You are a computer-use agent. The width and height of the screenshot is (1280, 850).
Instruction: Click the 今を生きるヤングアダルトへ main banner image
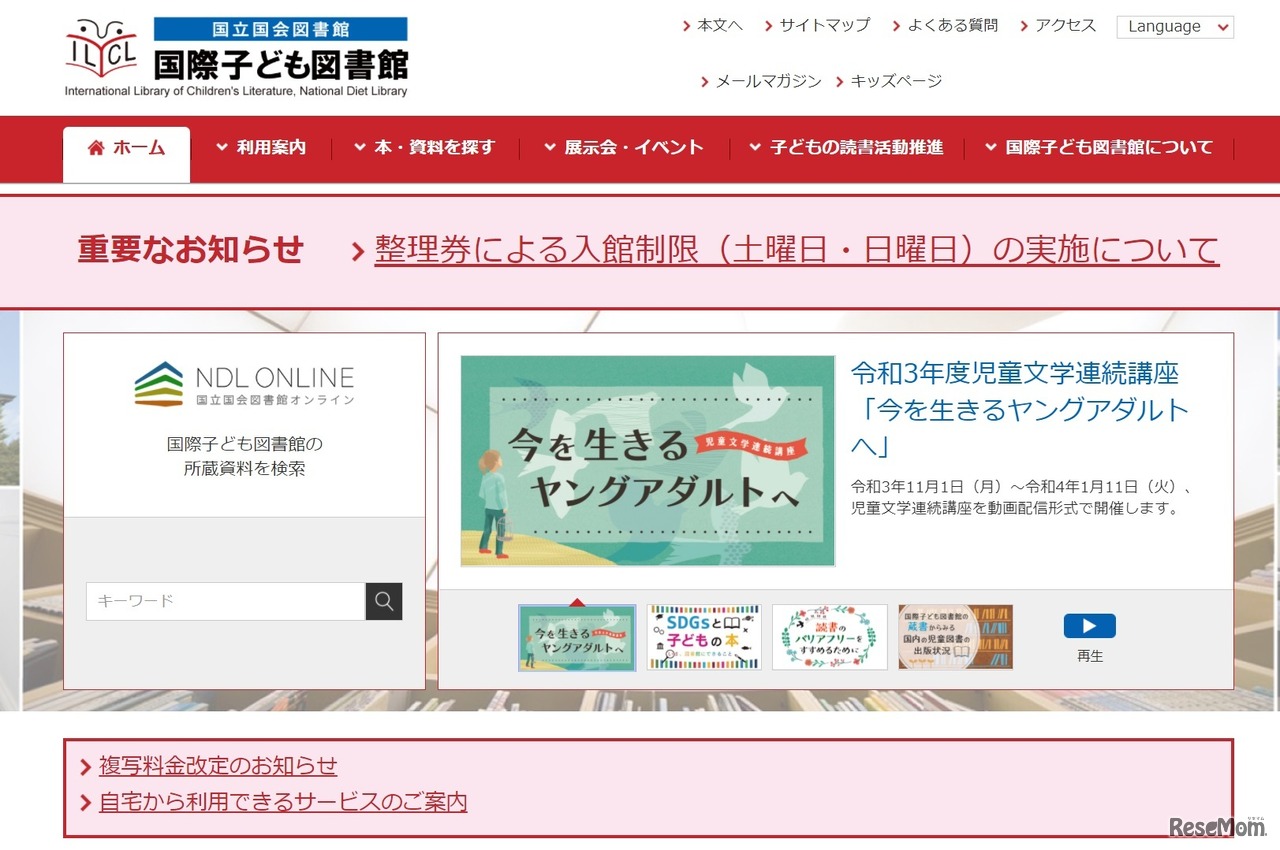tap(647, 461)
